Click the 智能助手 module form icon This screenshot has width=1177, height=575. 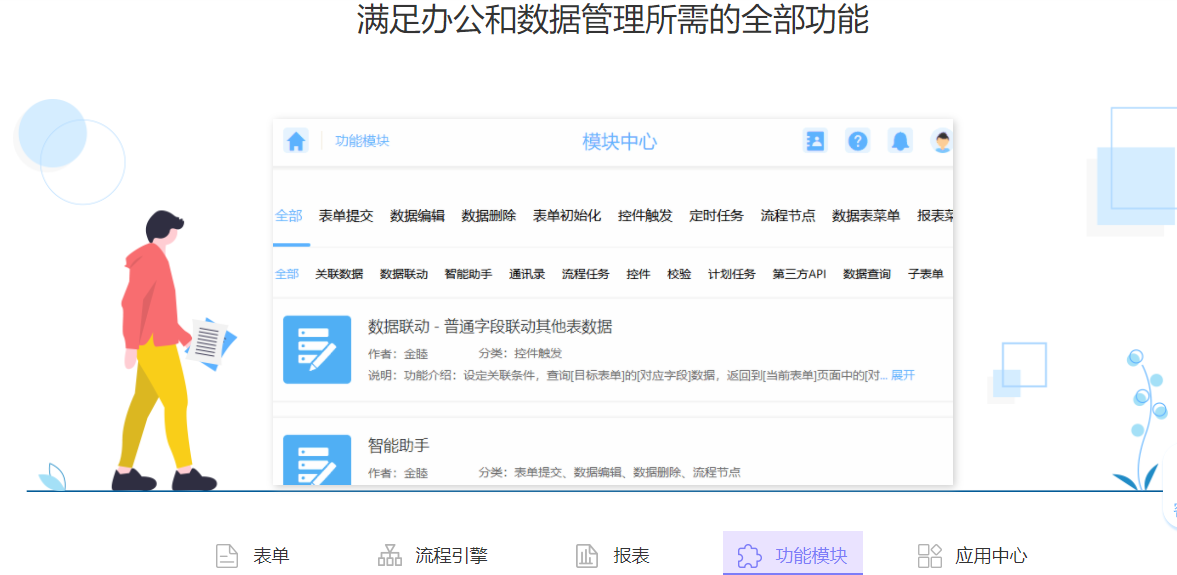317,460
